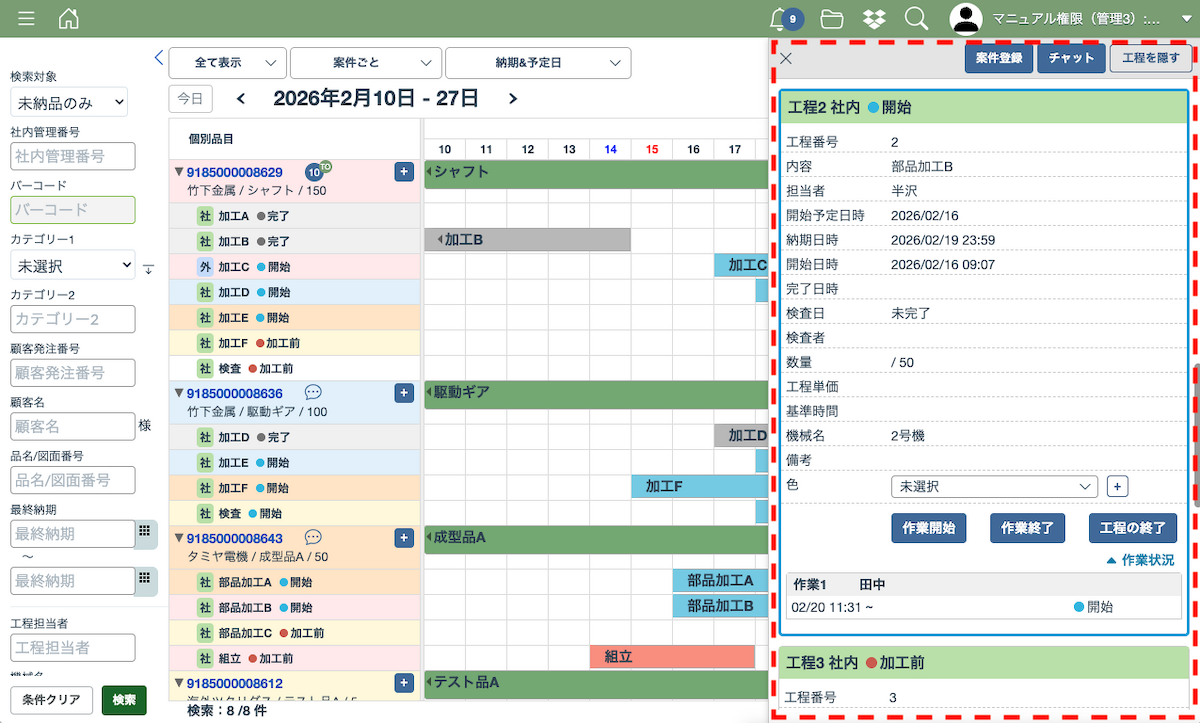Collapse the search sidebar with left chevron
Image resolution: width=1200 pixels, height=723 pixels.
(x=158, y=58)
